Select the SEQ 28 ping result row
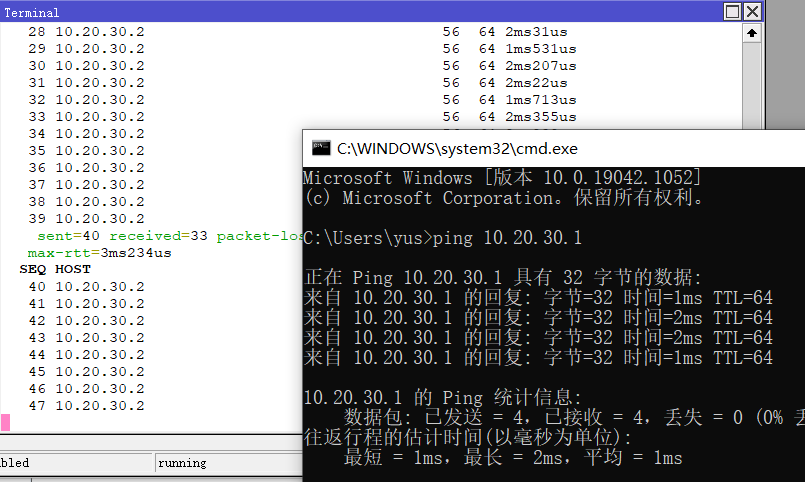Image resolution: width=805 pixels, height=482 pixels. tap(86, 32)
